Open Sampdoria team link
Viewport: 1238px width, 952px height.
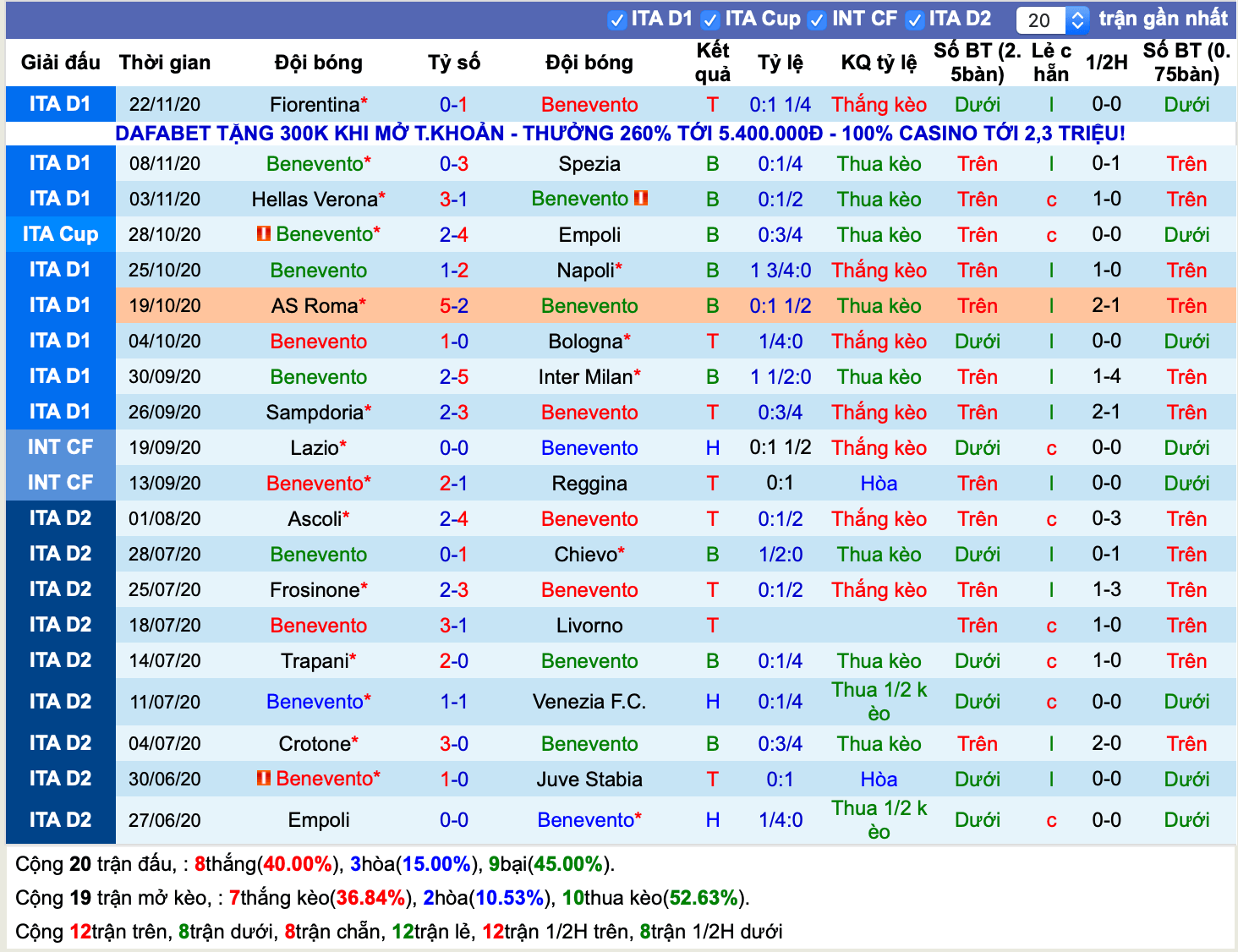pyautogui.click(x=315, y=413)
